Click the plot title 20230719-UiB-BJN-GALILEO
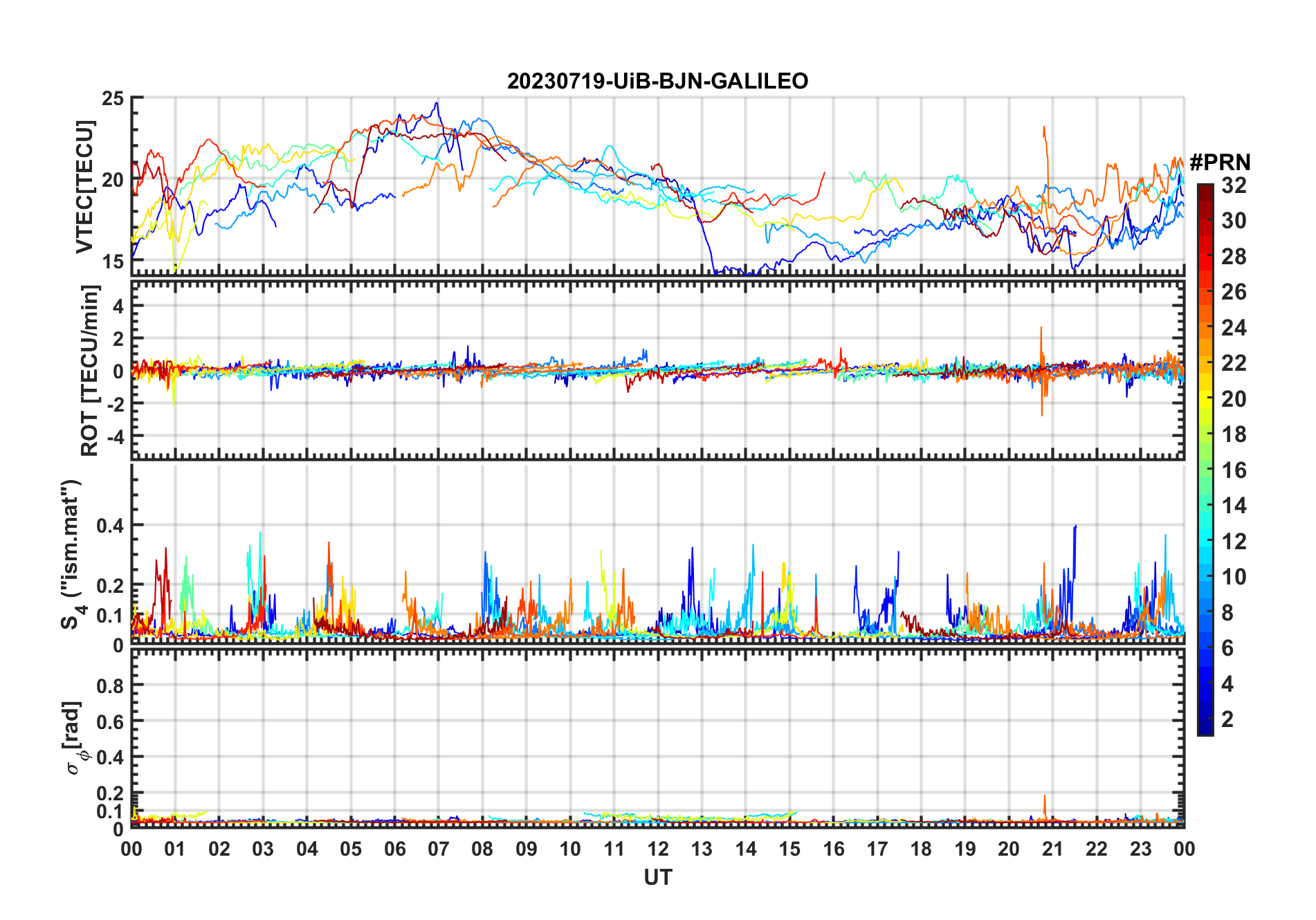 [657, 82]
